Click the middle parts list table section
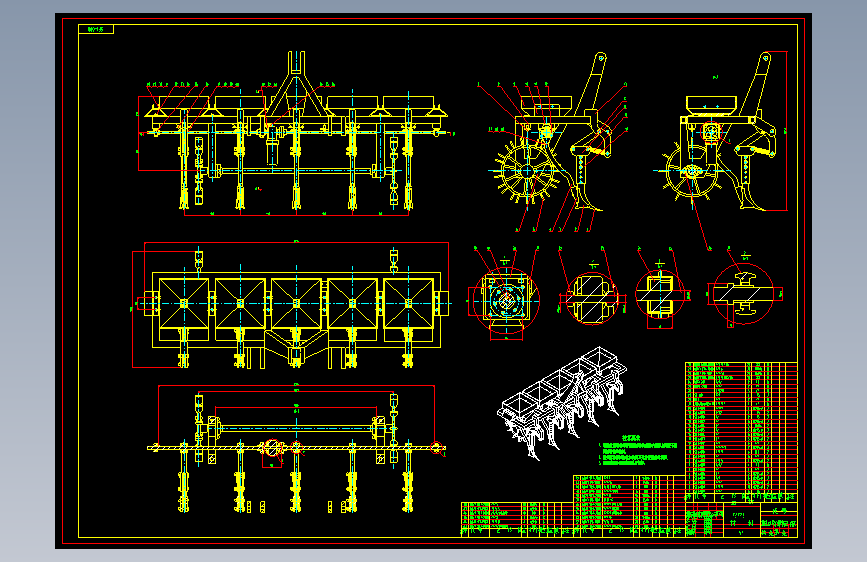 pos(629,506)
